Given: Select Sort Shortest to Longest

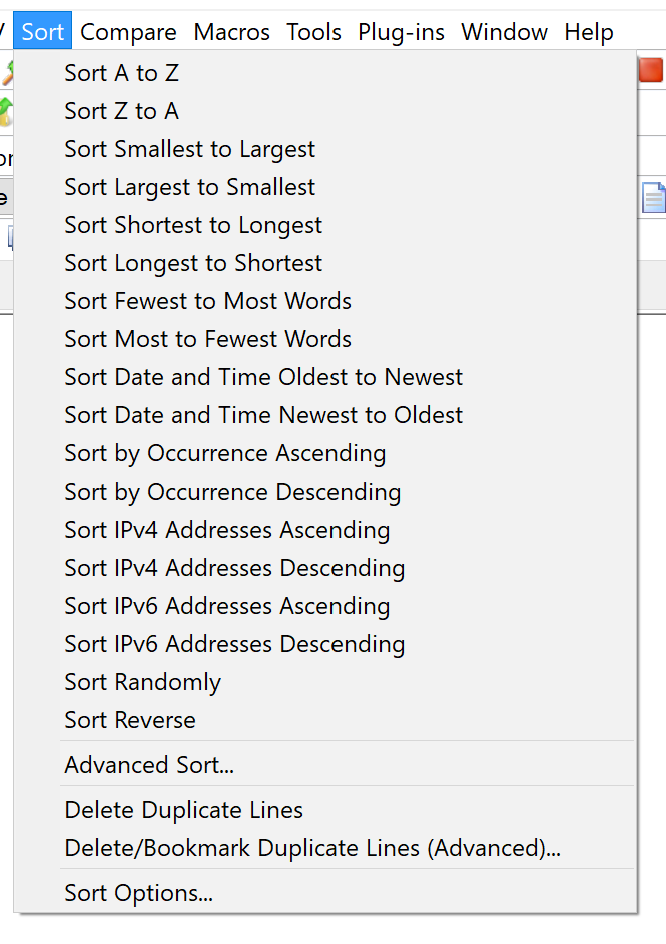Looking at the screenshot, I should click(x=325, y=225).
